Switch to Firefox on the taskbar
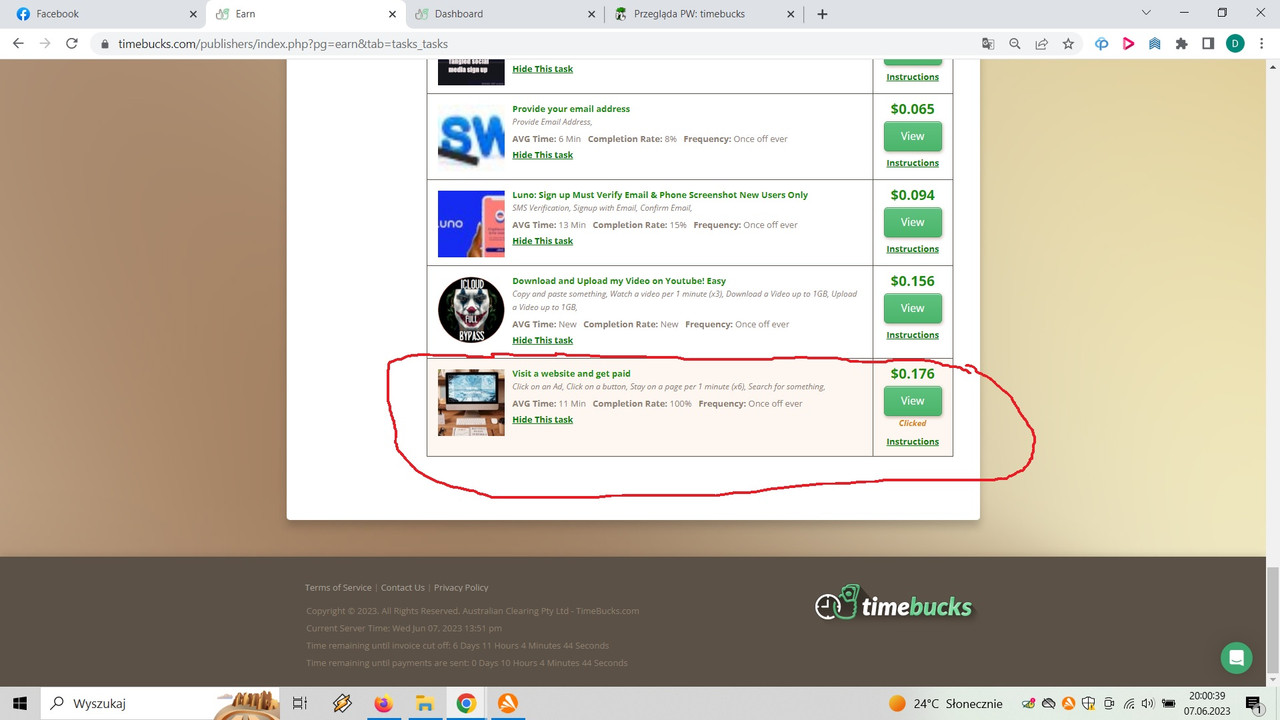1280x720 pixels. pyautogui.click(x=383, y=703)
